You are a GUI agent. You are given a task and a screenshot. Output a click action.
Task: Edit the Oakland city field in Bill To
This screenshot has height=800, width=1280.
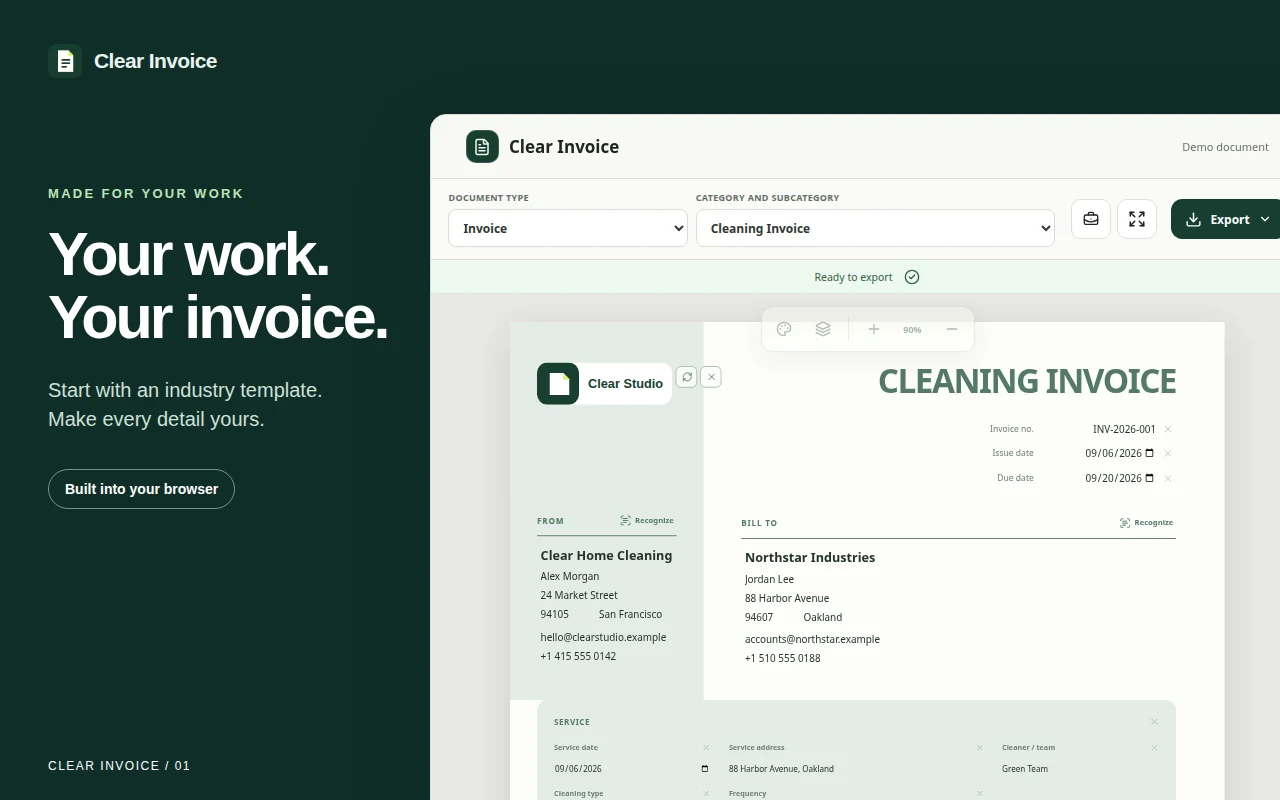click(823, 617)
